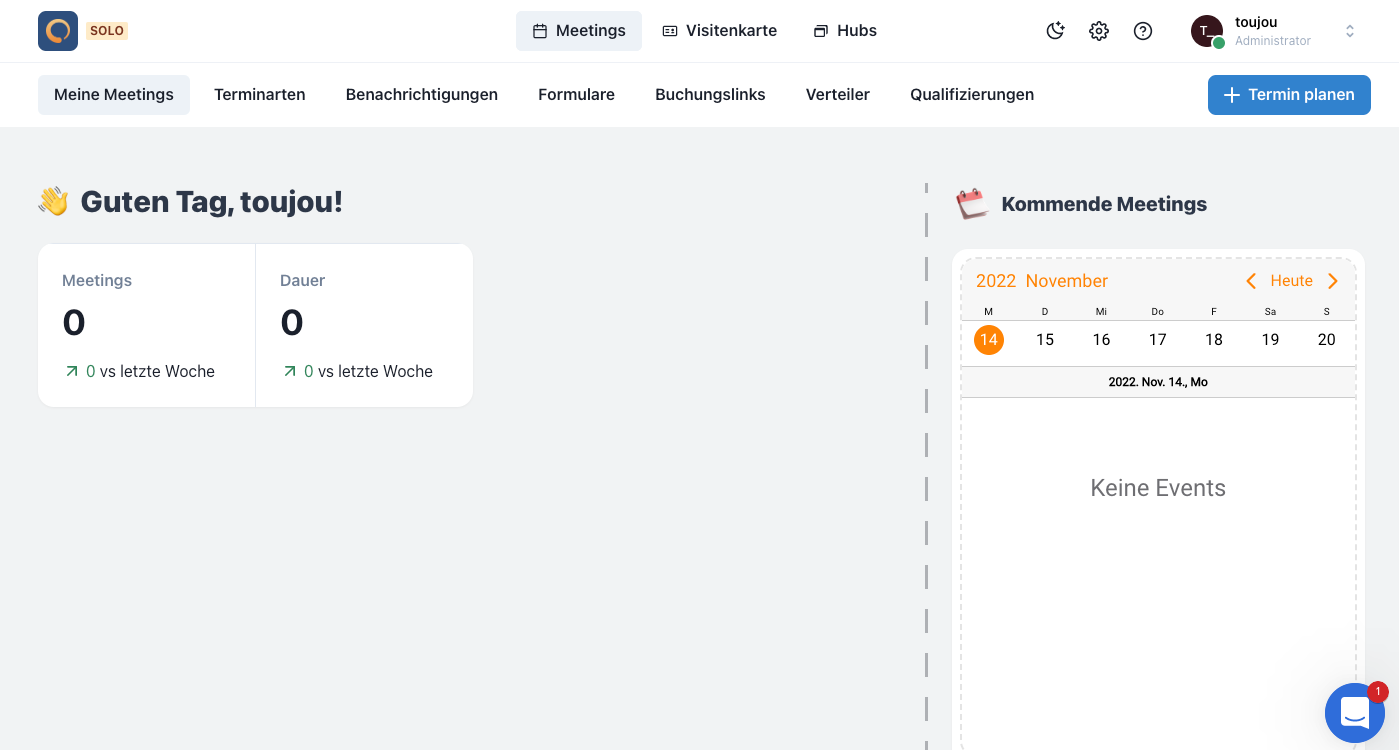Jump to today with Heute

pos(1291,281)
